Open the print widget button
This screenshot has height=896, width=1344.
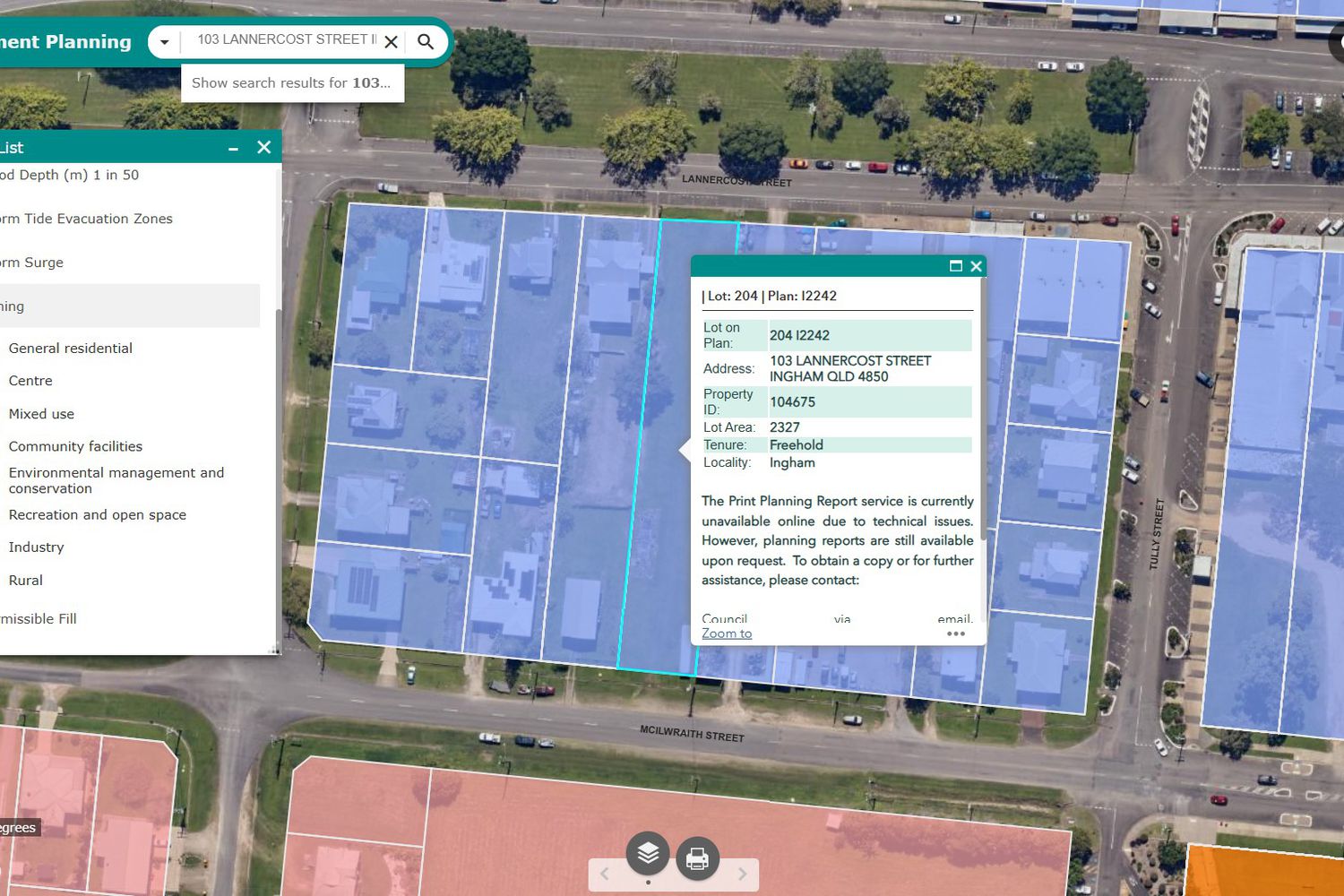697,859
